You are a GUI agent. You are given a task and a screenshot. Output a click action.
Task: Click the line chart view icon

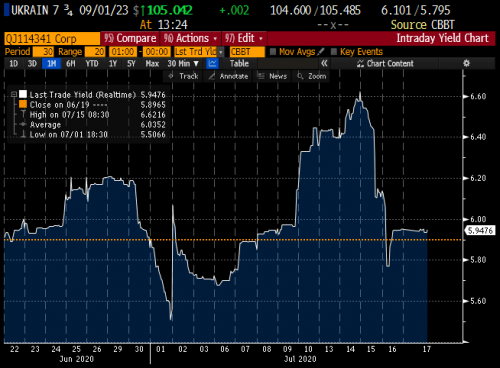tap(212, 64)
